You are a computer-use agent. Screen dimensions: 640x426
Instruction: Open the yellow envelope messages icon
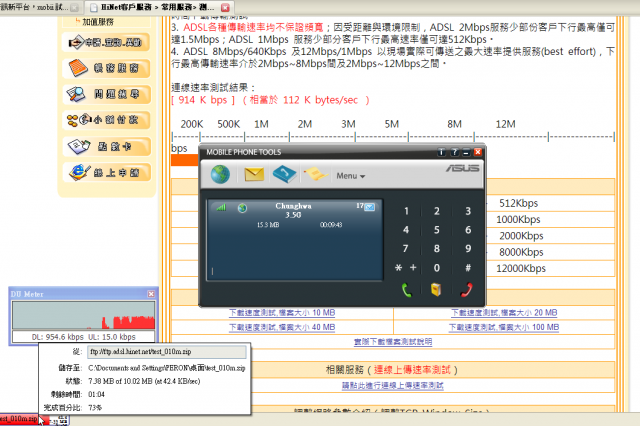[x=254, y=175]
